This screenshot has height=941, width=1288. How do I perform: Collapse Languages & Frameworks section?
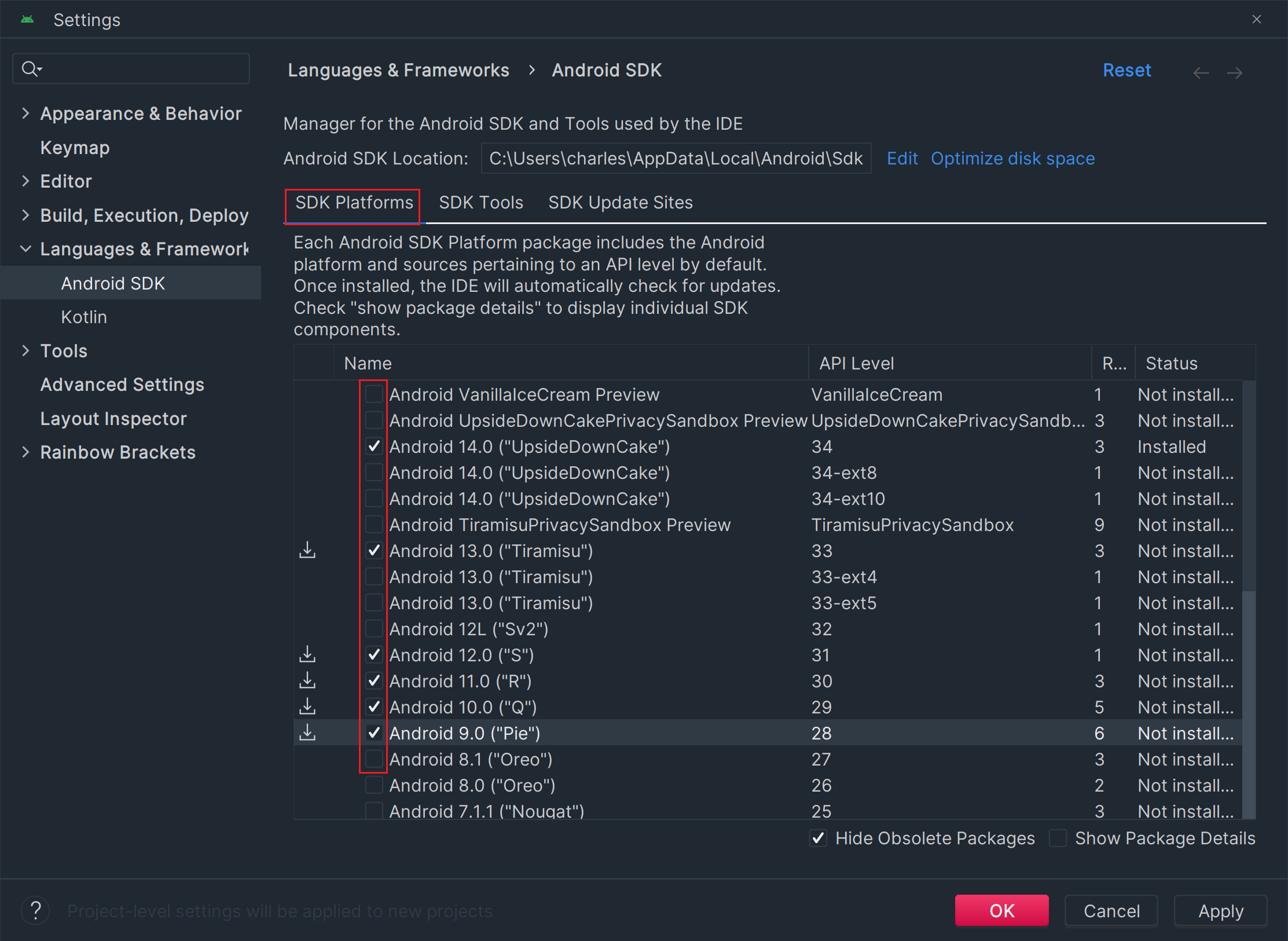click(25, 249)
